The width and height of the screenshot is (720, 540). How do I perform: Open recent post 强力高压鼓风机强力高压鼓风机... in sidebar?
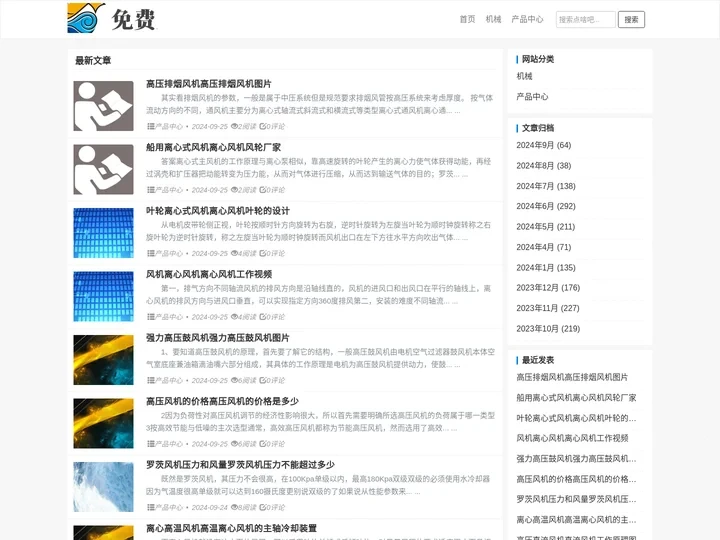point(576,459)
